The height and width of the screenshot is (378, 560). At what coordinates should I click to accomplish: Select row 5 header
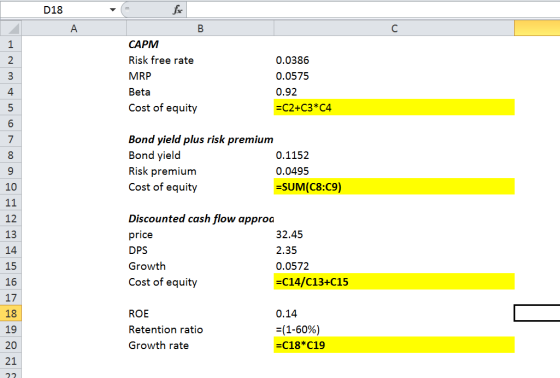[x=11, y=108]
